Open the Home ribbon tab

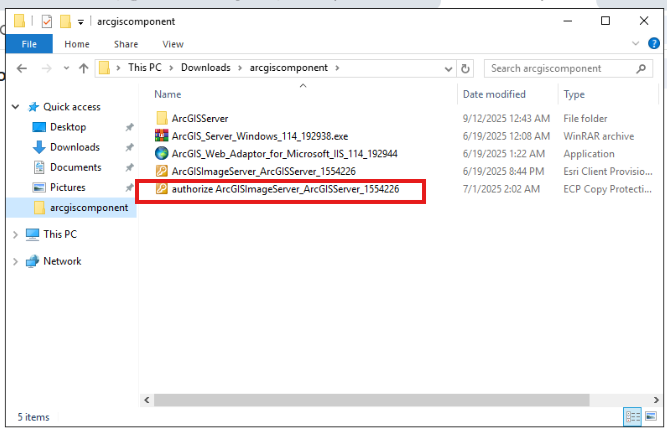[77, 44]
